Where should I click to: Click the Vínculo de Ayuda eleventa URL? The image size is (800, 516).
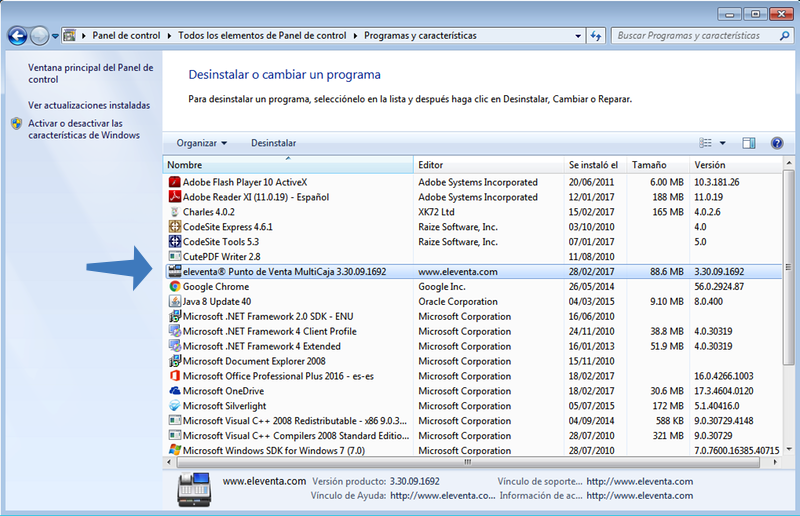point(442,496)
